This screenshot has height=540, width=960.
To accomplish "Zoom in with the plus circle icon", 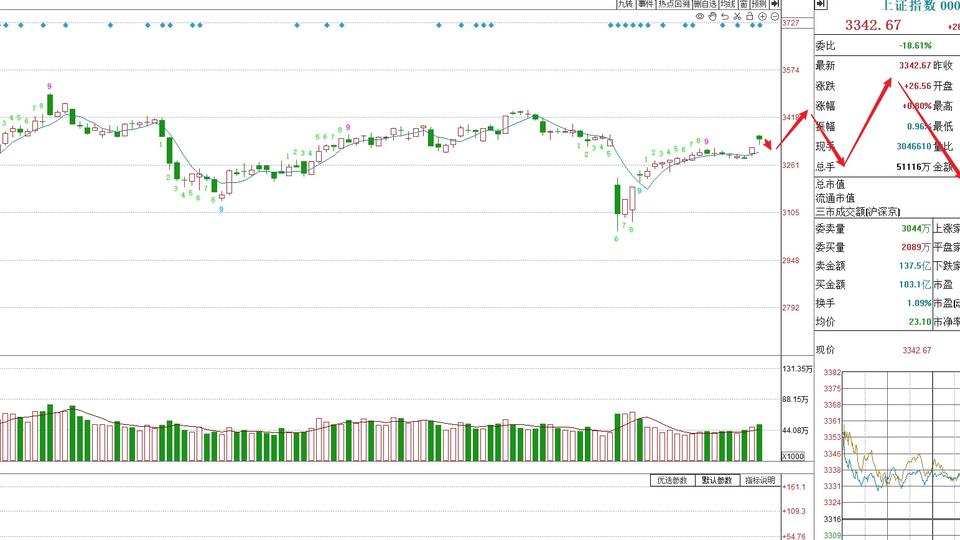I will (762, 17).
